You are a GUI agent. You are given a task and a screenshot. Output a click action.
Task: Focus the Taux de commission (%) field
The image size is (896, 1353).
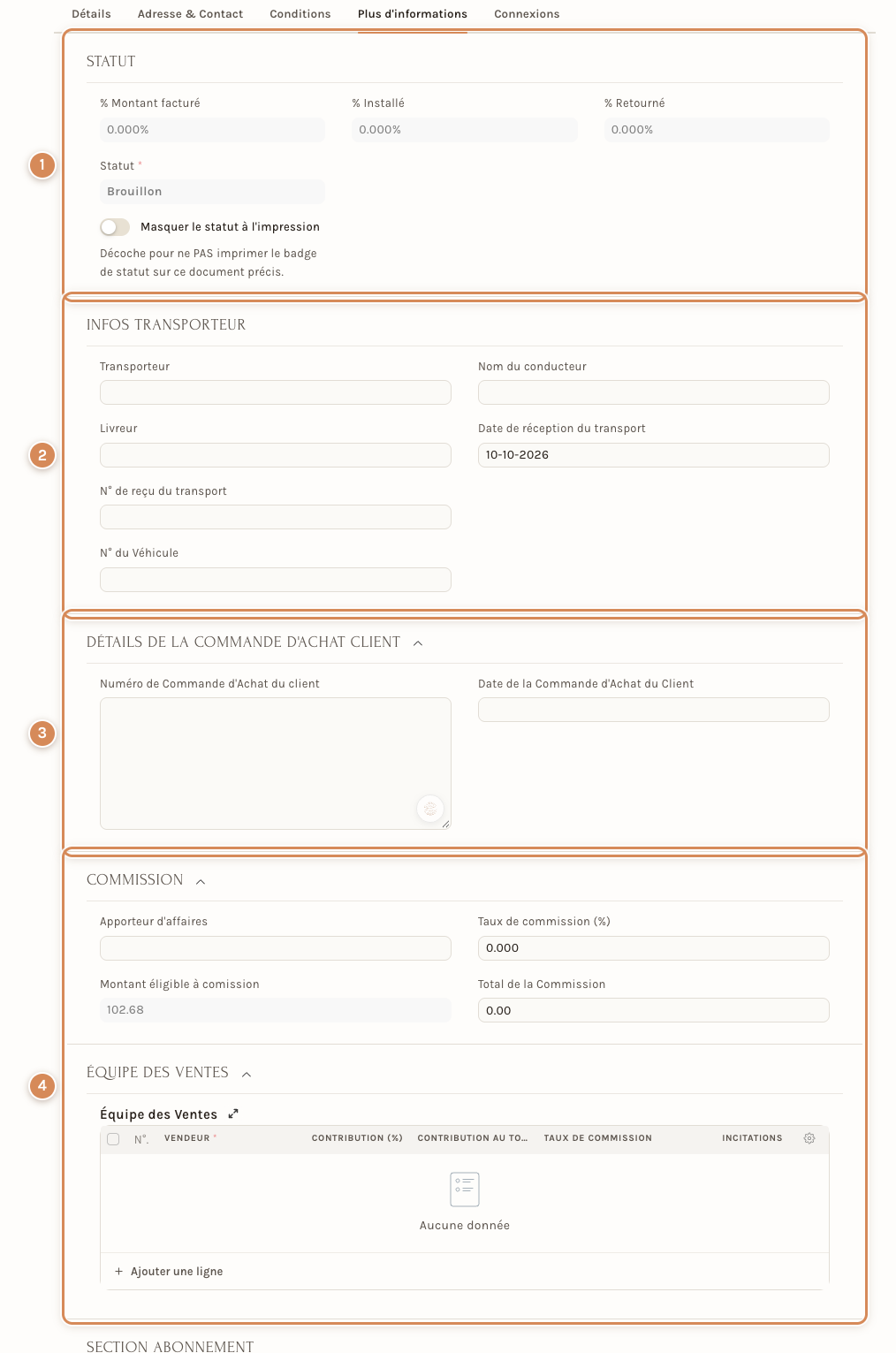coord(654,948)
